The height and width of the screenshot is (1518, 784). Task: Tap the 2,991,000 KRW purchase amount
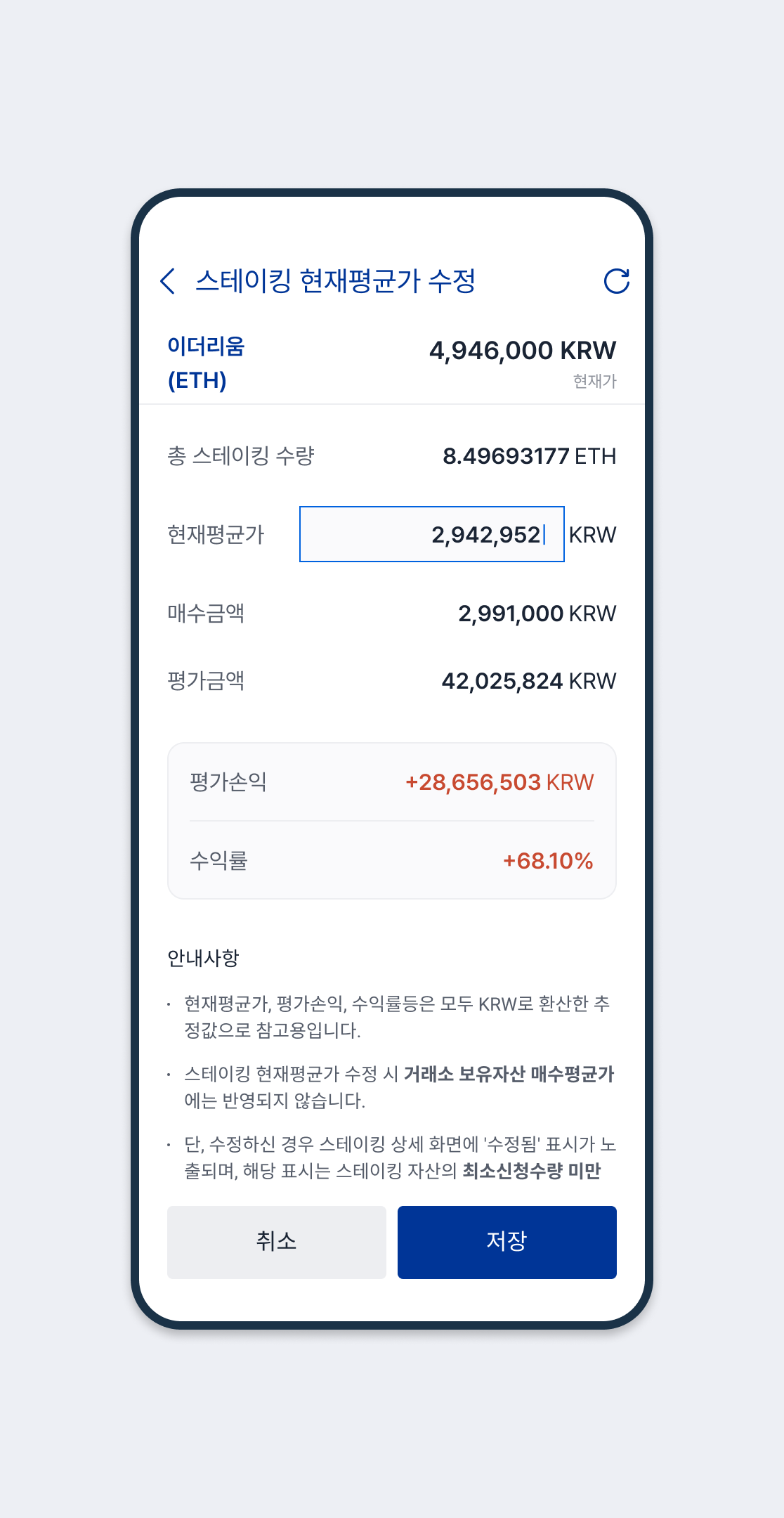point(537,614)
